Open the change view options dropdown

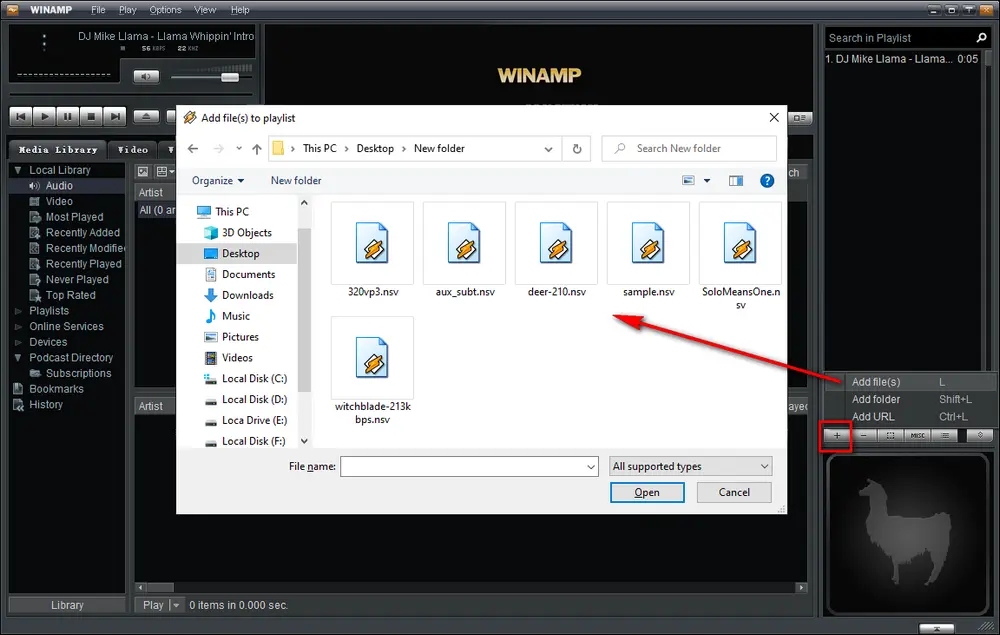point(707,181)
